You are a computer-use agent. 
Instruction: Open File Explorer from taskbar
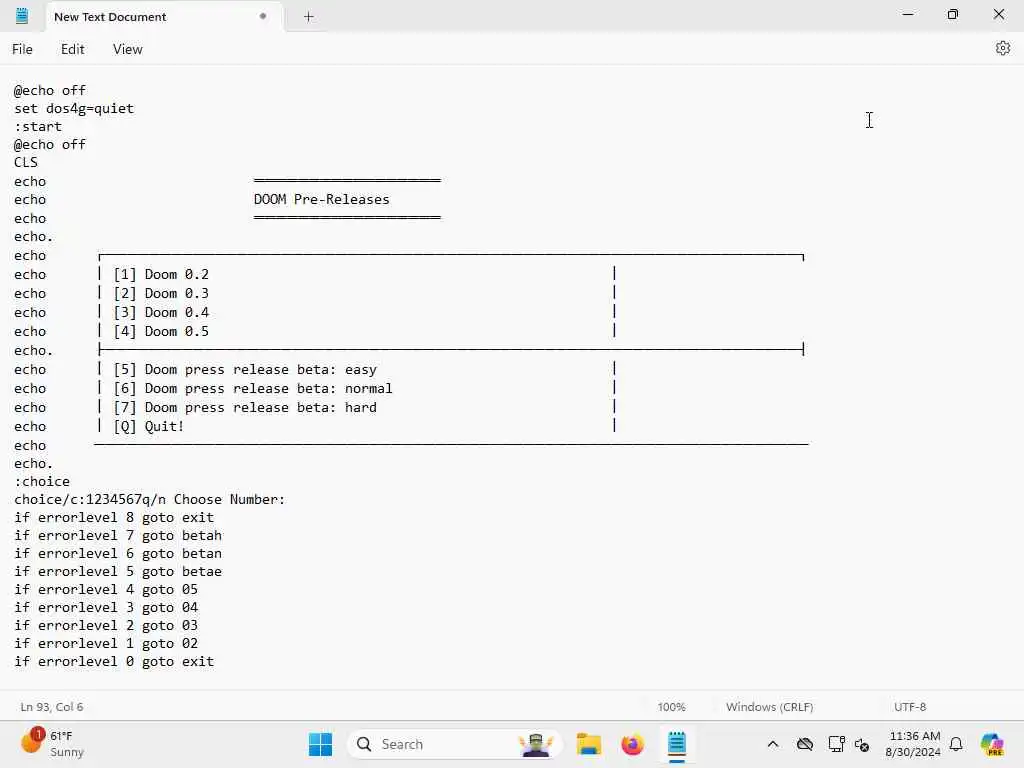(588, 744)
